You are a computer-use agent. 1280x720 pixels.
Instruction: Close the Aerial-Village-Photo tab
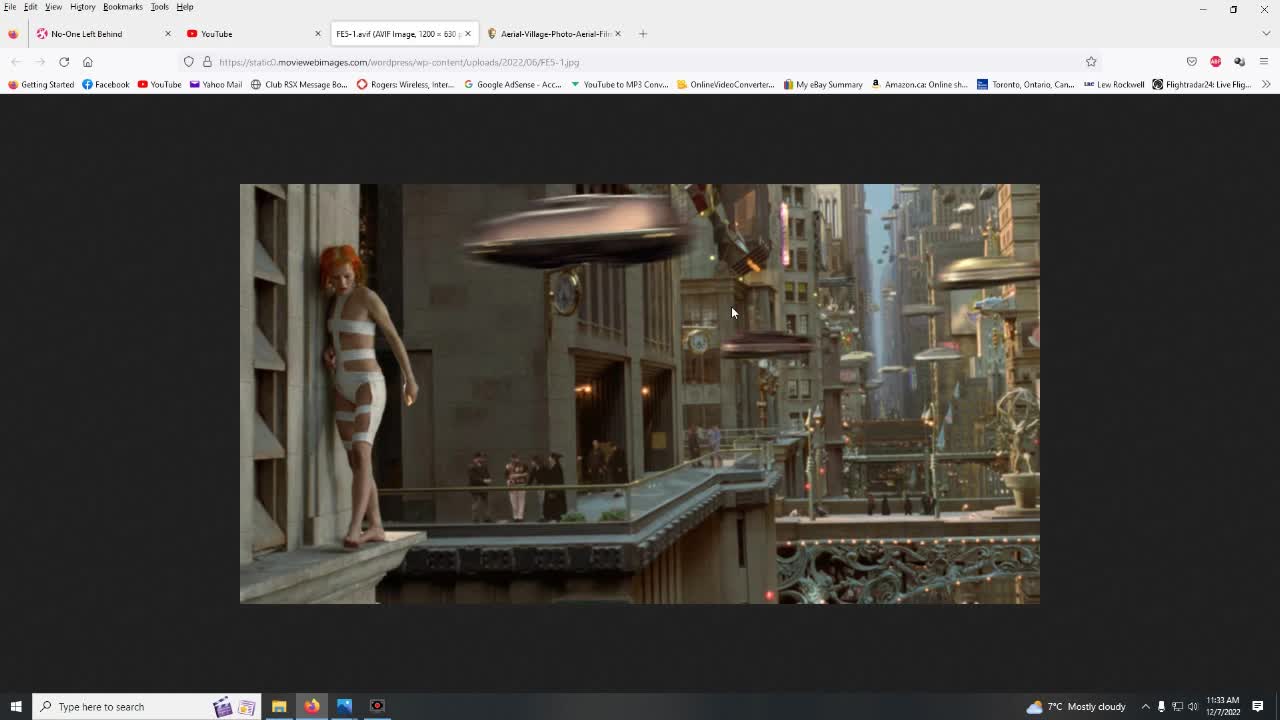617,34
